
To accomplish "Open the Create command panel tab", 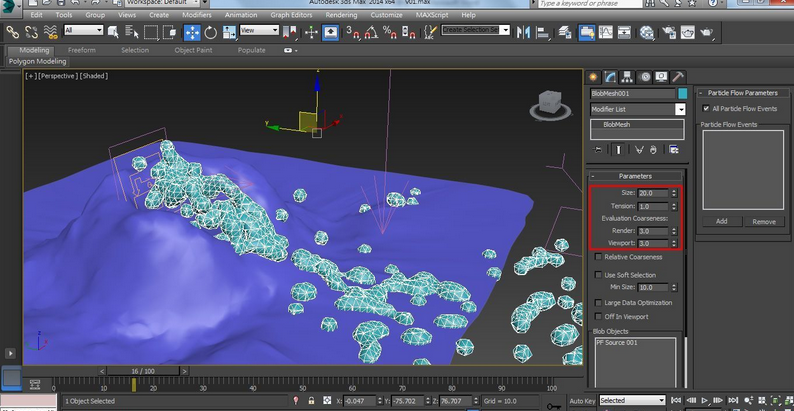I will (593, 76).
